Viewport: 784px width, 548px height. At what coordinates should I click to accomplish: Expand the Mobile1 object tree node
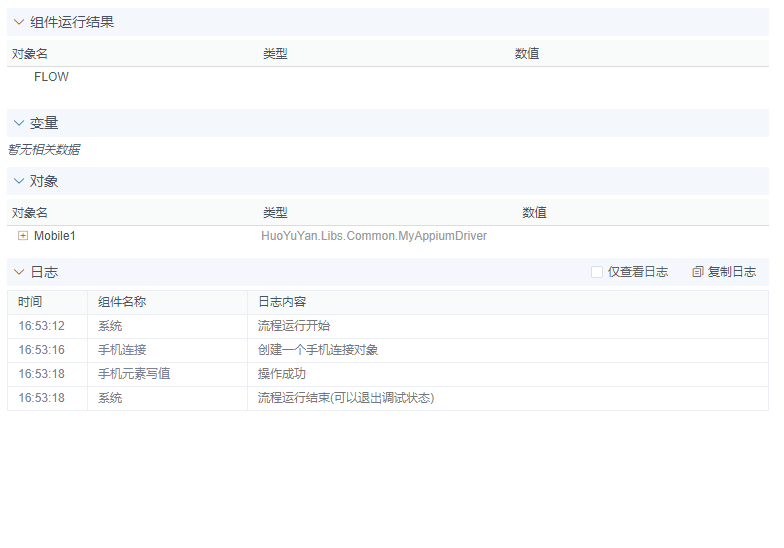click(23, 236)
